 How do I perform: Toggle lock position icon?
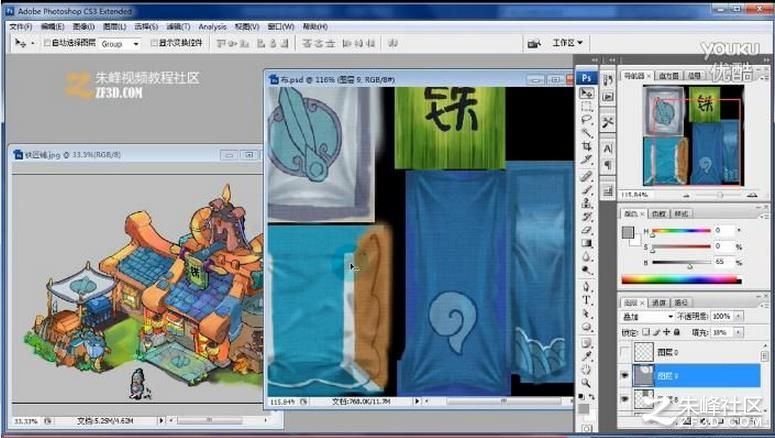coord(666,332)
